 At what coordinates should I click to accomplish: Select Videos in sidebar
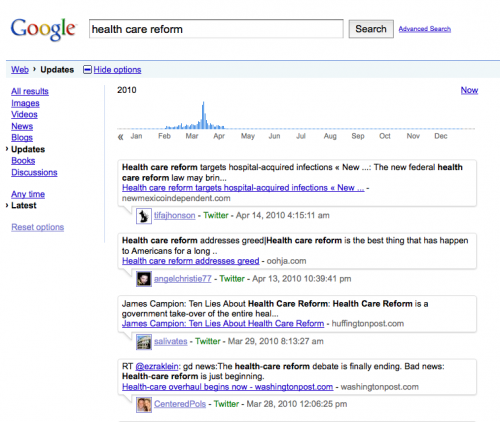pos(24,114)
